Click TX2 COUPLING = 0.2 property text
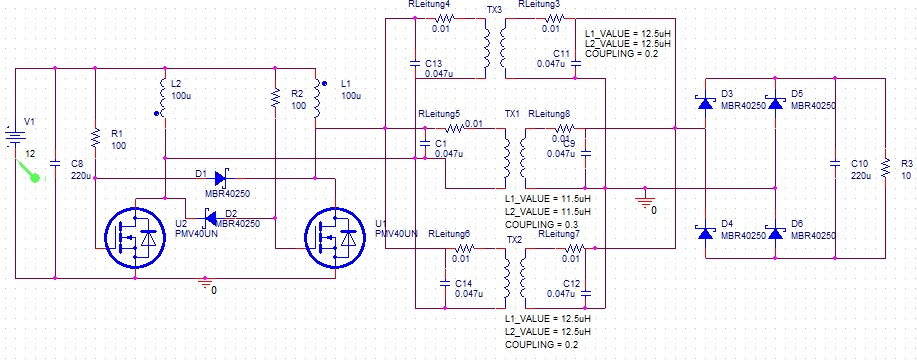This screenshot has width=917, height=361. tap(541, 345)
